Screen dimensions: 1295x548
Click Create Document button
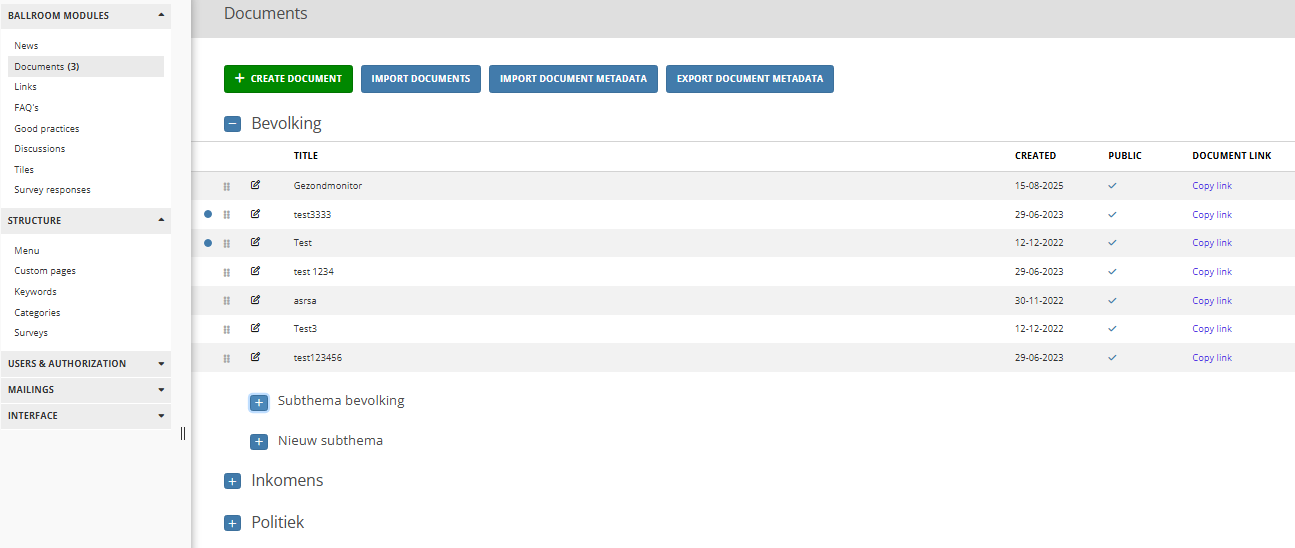coord(288,79)
